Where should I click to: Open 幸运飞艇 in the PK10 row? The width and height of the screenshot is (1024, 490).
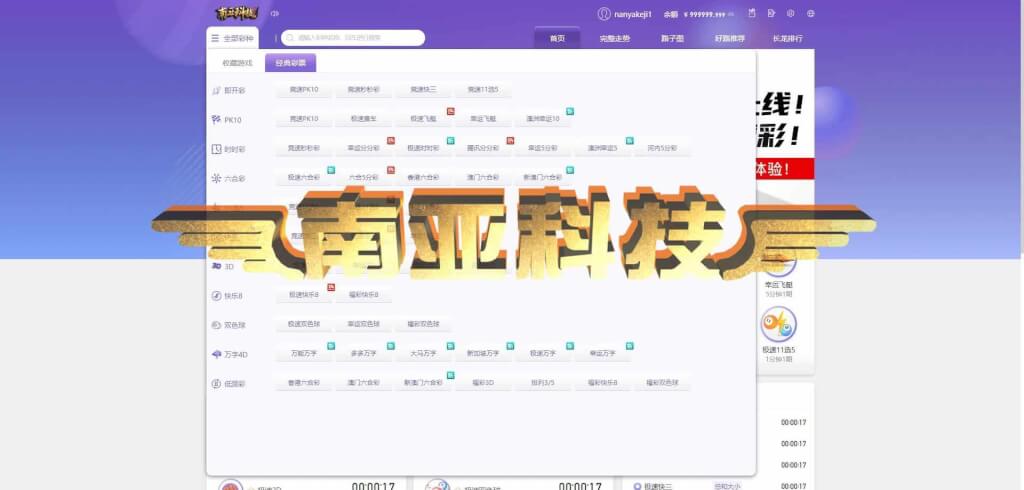483,119
